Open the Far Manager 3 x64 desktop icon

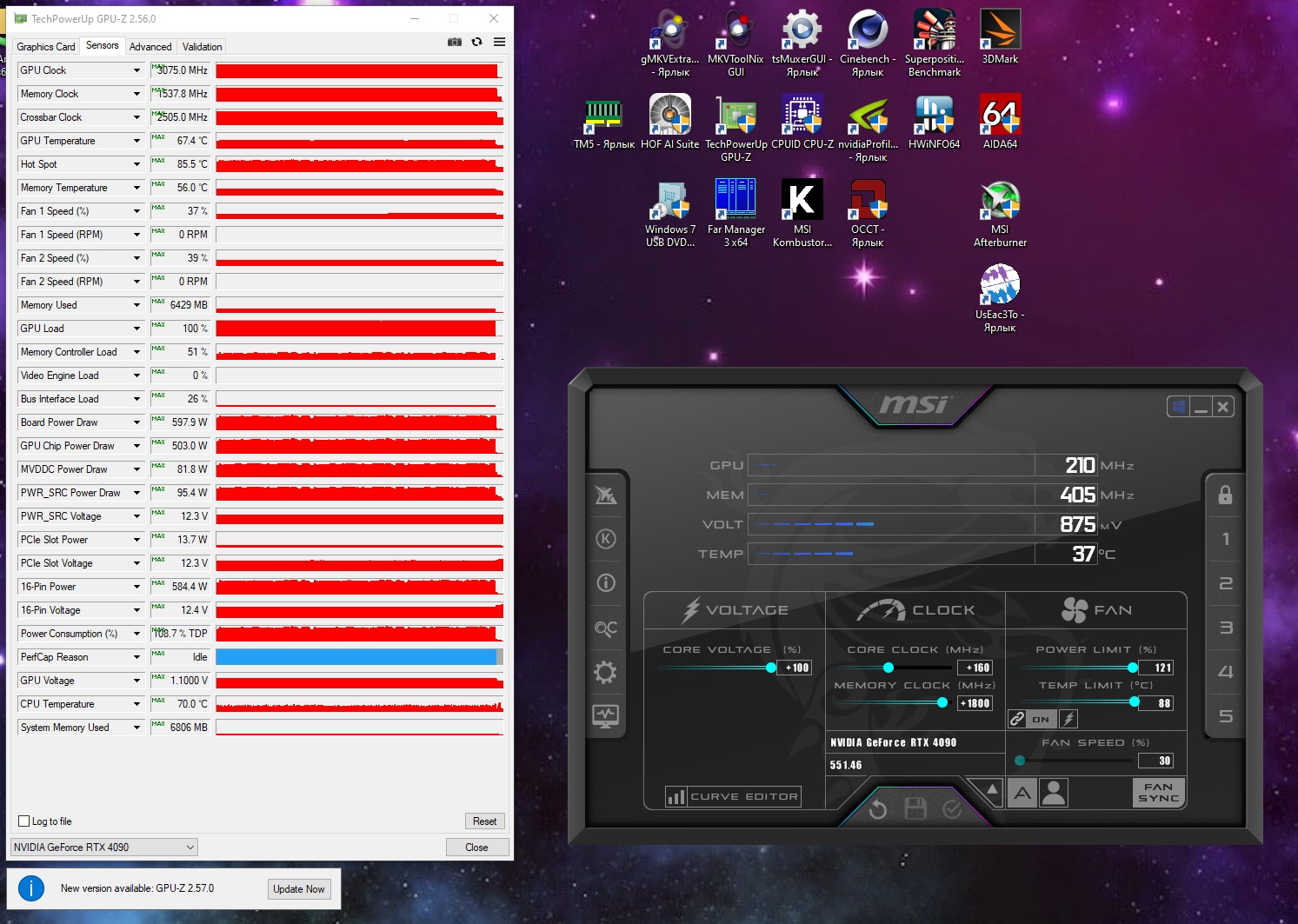736,213
